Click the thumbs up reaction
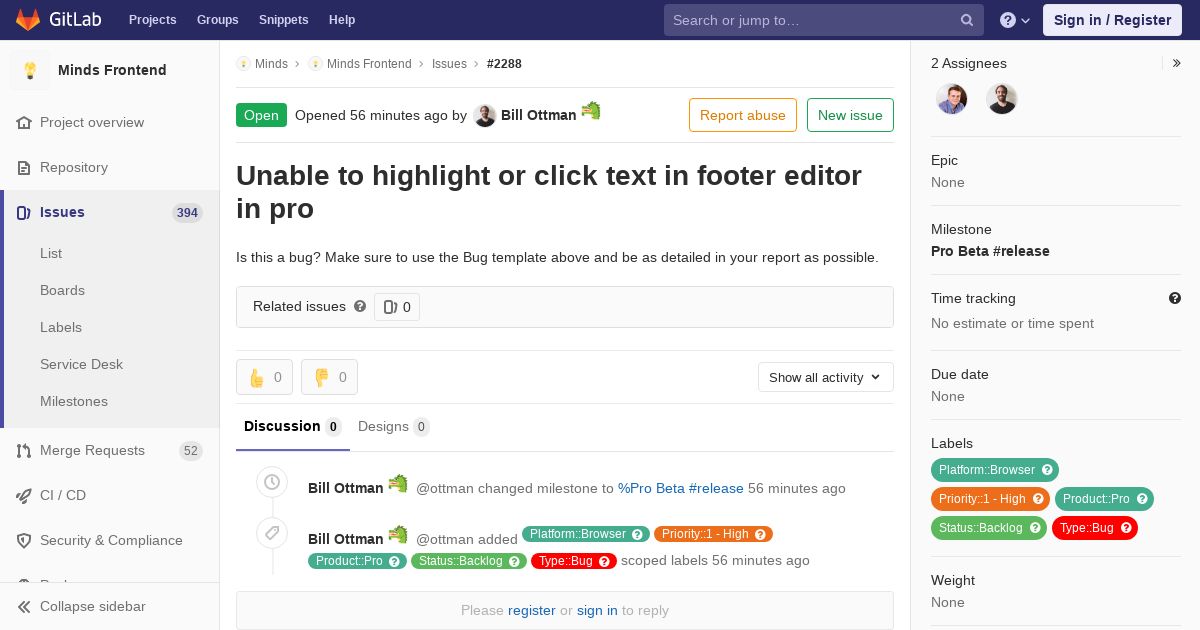Viewport: 1200px width, 630px height. pyautogui.click(x=264, y=377)
